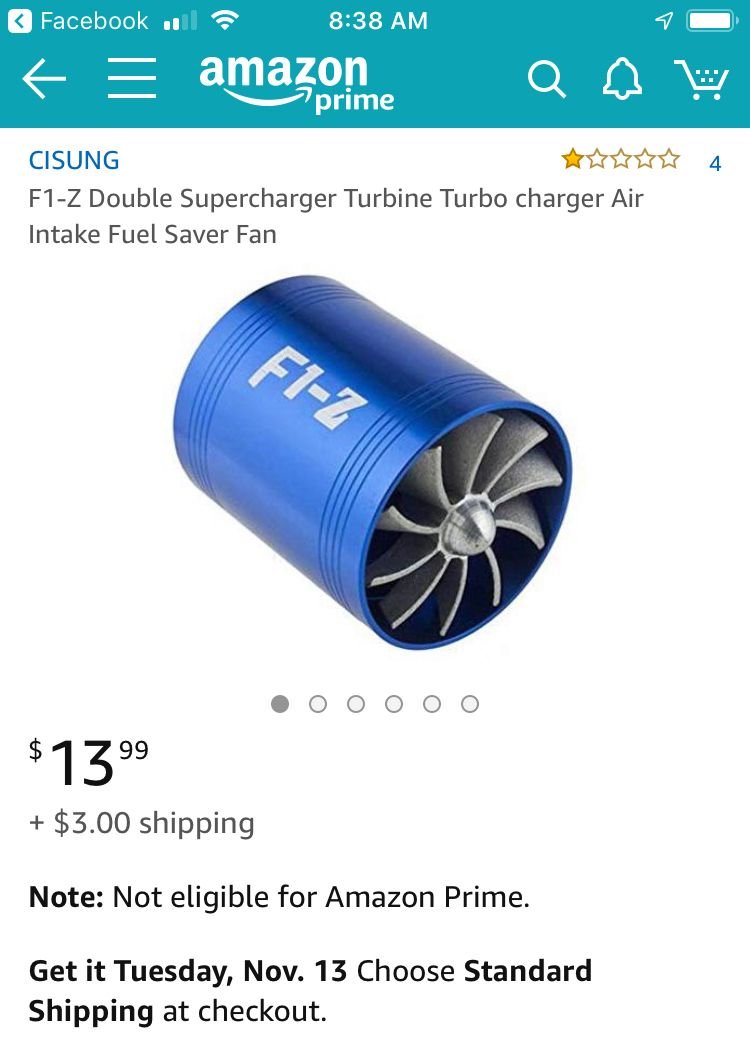The image size is (750, 1041).
Task: Open the search magnifier icon
Action: click(x=546, y=80)
